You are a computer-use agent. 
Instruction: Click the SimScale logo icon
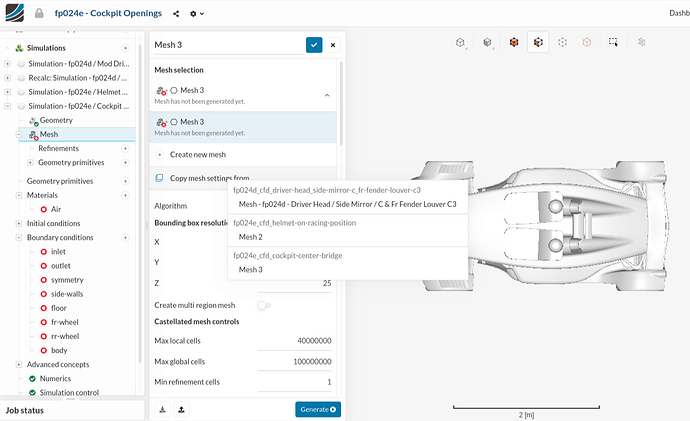(x=15, y=13)
